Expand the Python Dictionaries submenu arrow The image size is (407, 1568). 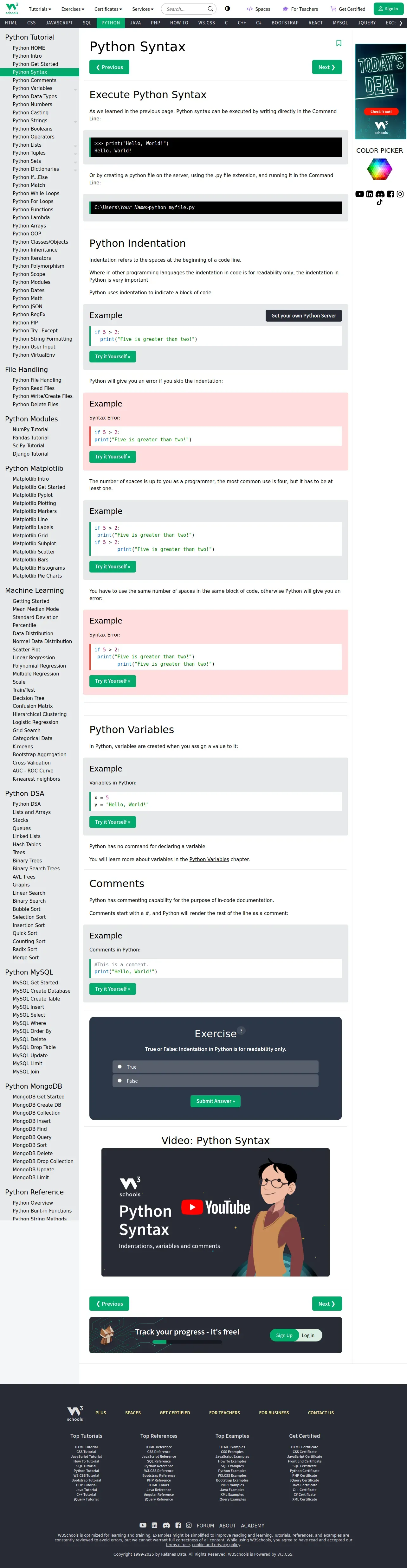(x=75, y=170)
